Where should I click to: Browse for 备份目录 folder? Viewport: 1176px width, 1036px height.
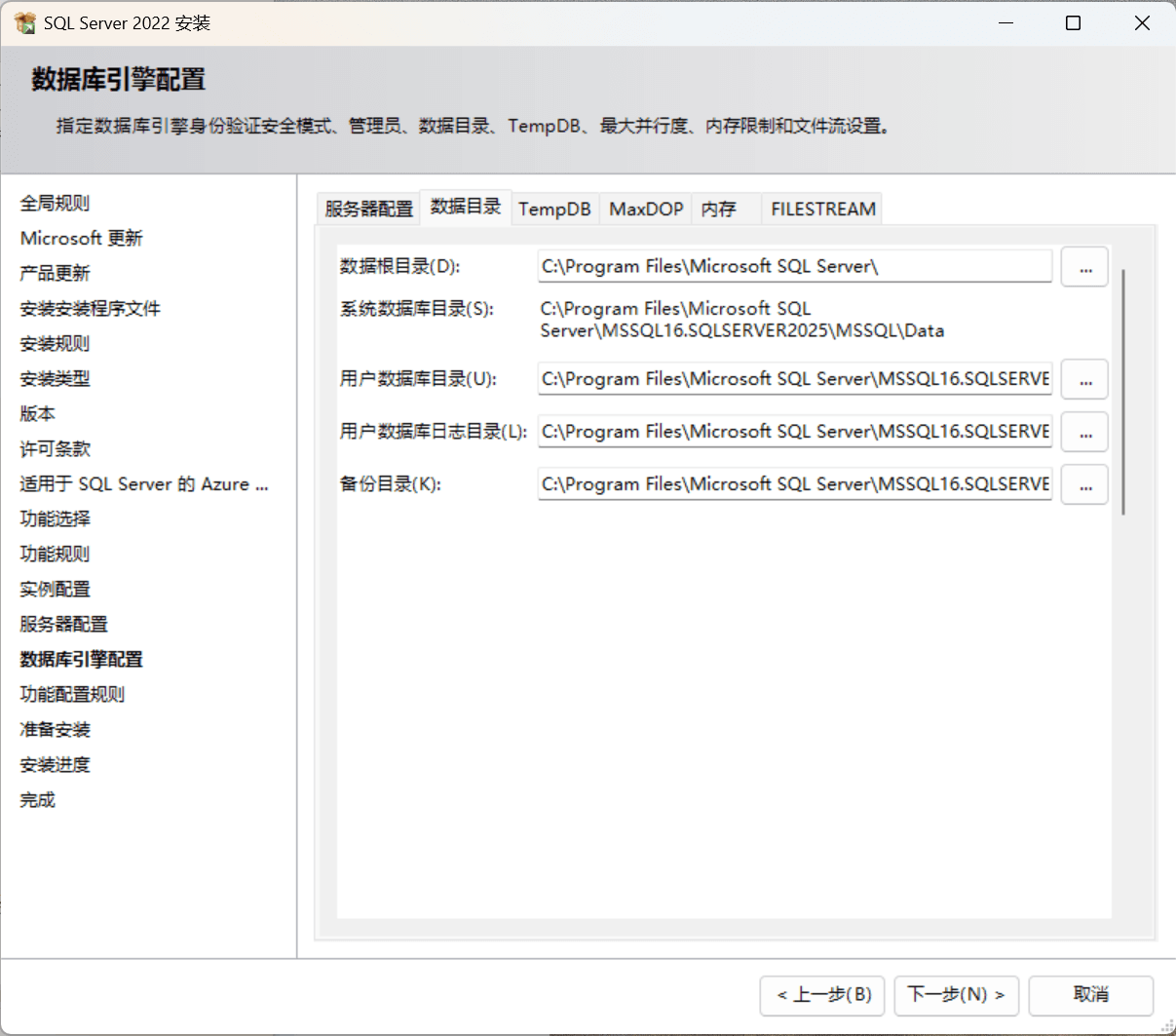click(1084, 484)
